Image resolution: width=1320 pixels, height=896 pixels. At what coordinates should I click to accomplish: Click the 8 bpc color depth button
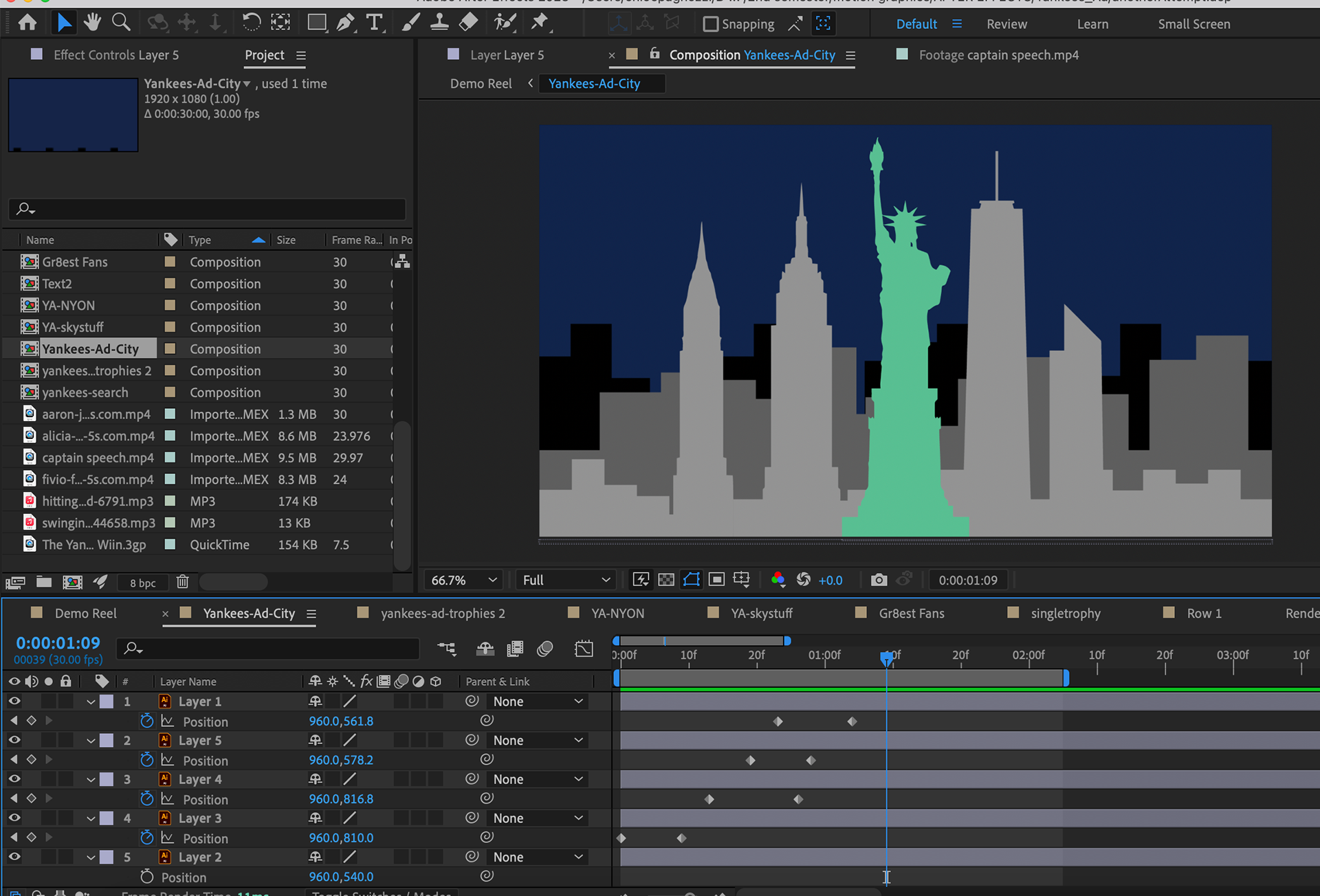click(x=143, y=583)
